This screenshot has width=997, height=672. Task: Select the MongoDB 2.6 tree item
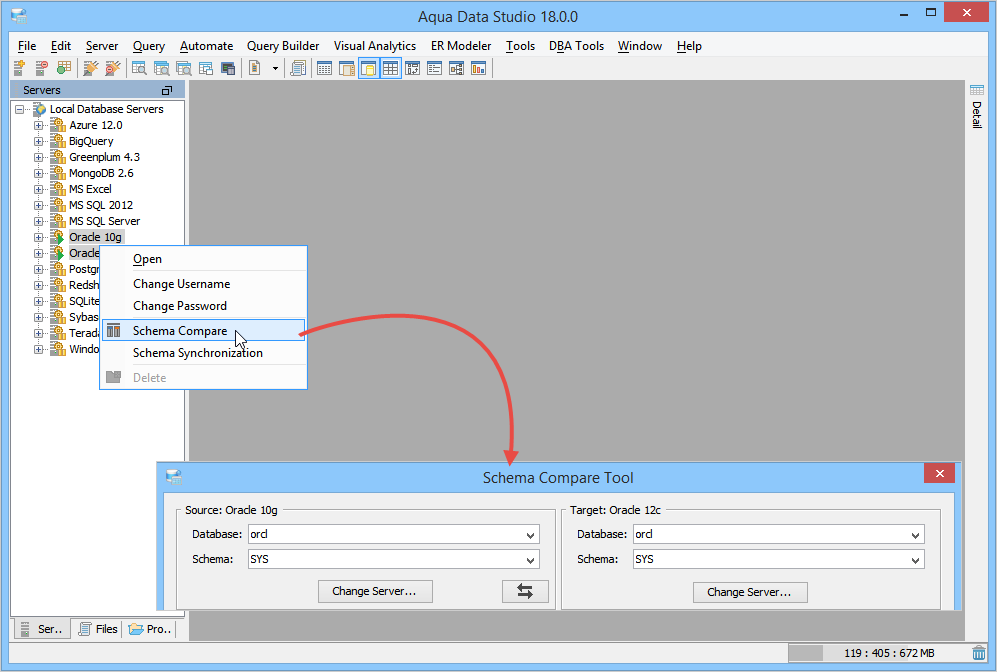click(x=101, y=173)
